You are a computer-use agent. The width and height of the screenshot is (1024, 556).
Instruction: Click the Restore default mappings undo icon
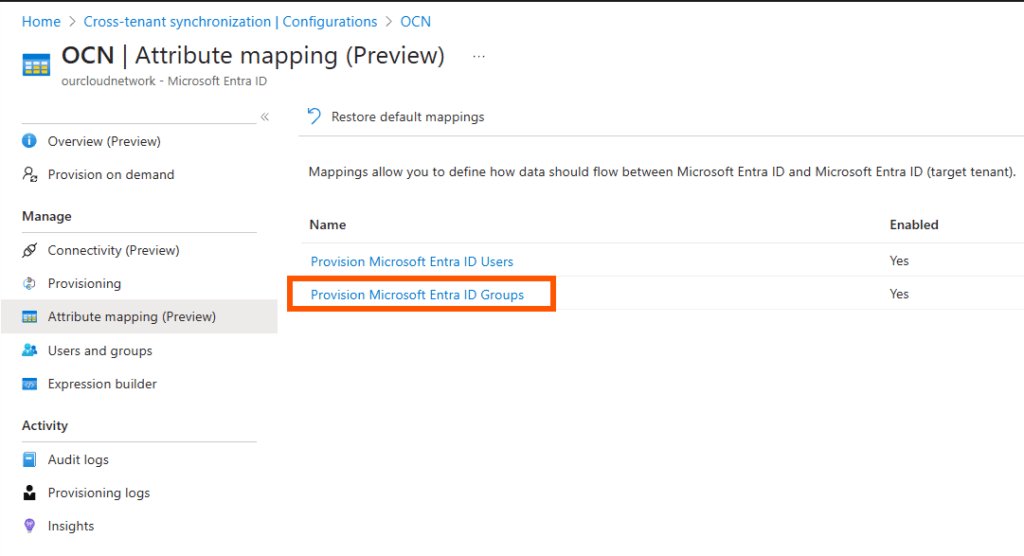coord(314,116)
